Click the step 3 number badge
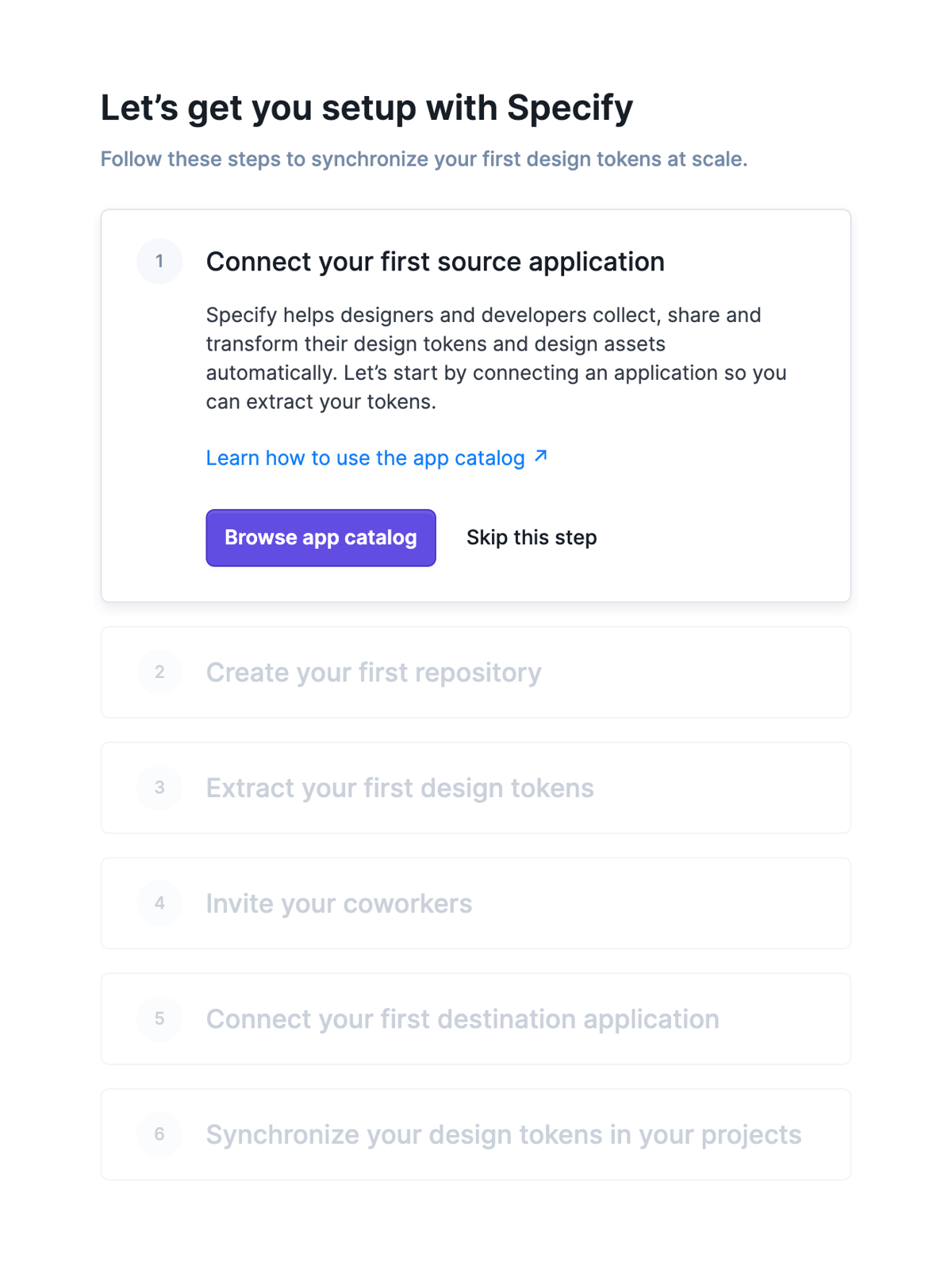Image resolution: width=952 pixels, height=1273 pixels. point(159,788)
